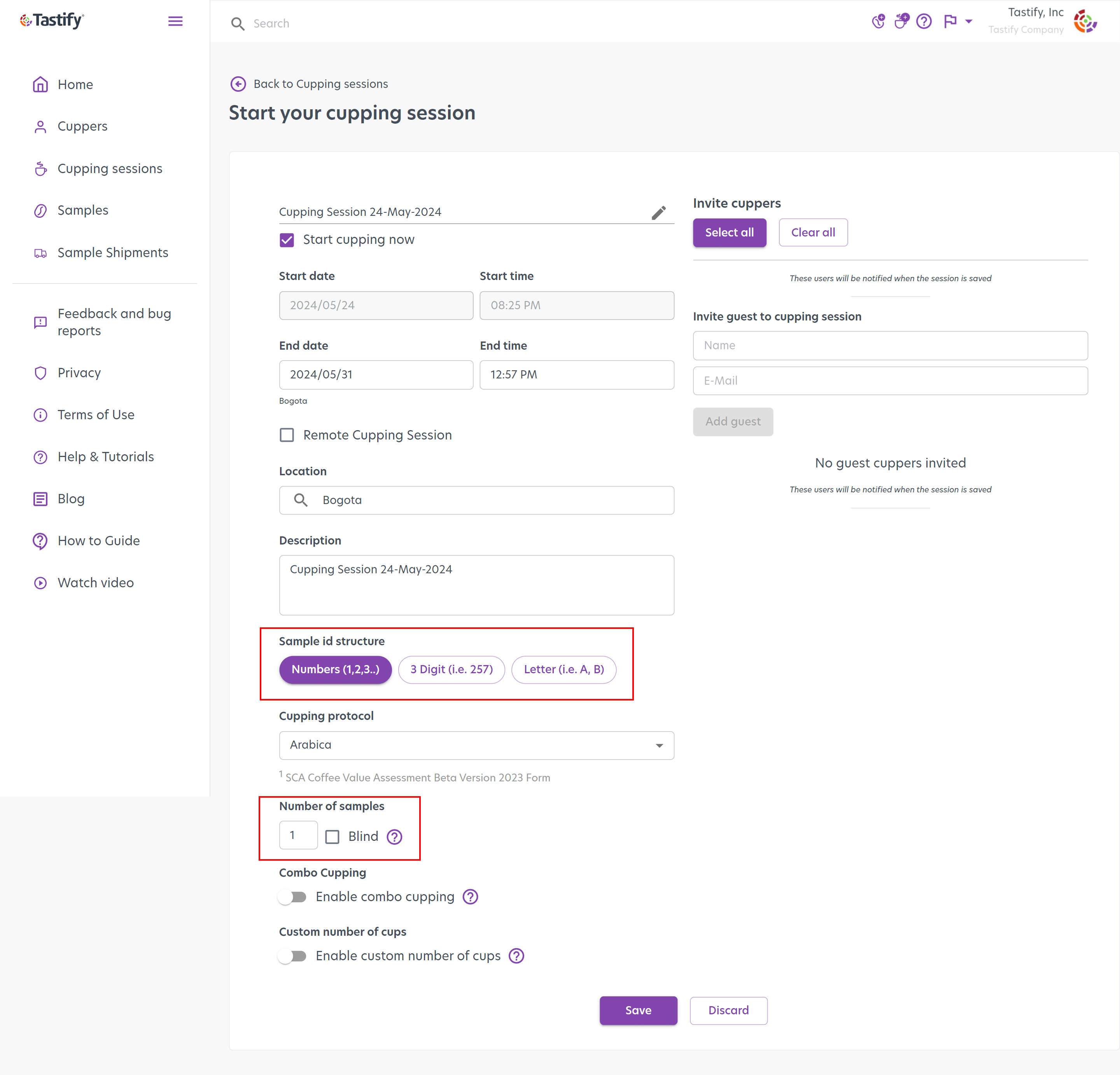
Task: Enable Remote Cupping Session
Action: [x=286, y=434]
